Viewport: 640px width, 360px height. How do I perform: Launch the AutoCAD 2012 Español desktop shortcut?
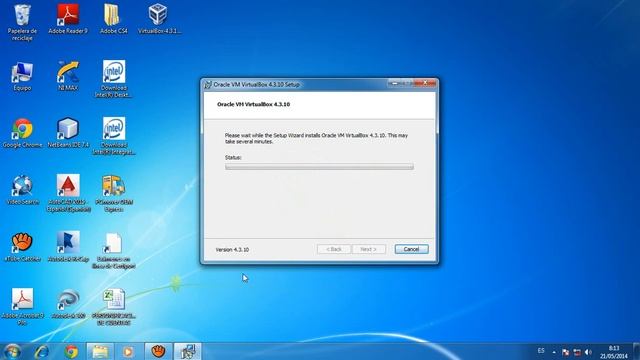click(68, 193)
